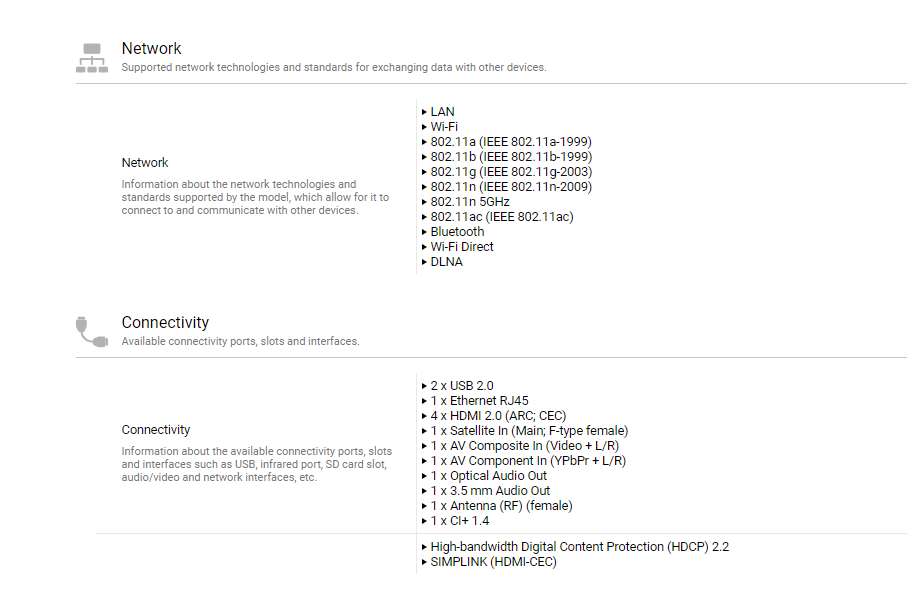
Task: Select the LAN list item
Action: (x=442, y=112)
